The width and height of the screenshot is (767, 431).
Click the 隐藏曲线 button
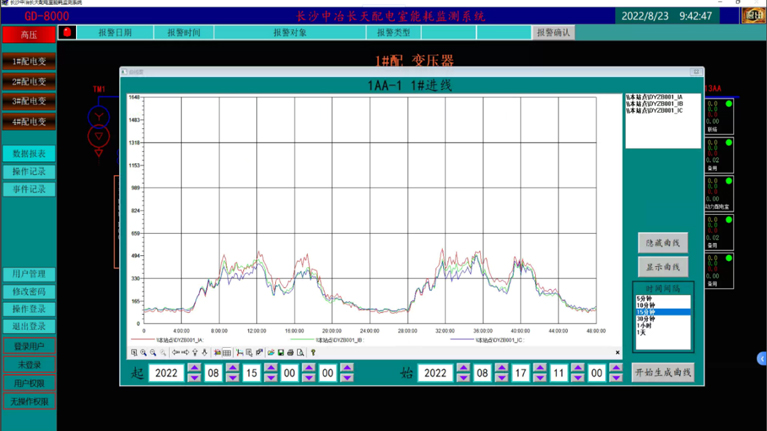click(663, 243)
